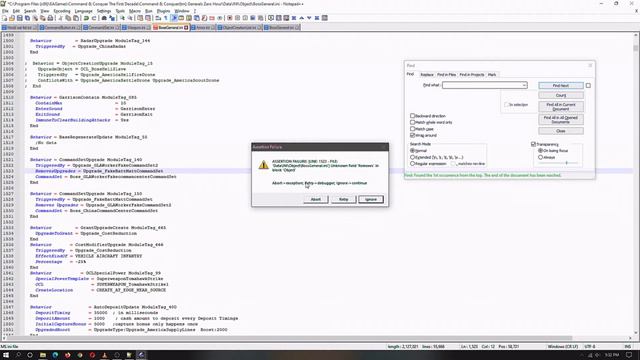Click Abort in the Assertion Failure dialog
Viewport: 640px width, 360px height.
(x=316, y=199)
